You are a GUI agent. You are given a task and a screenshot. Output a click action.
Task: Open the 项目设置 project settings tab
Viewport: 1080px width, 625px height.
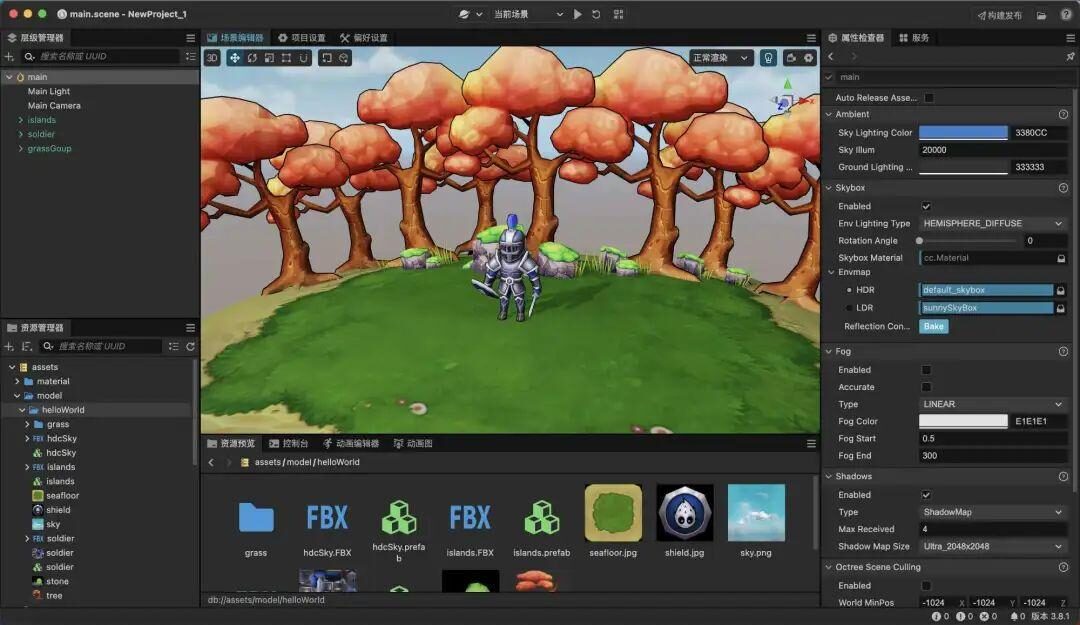(302, 38)
